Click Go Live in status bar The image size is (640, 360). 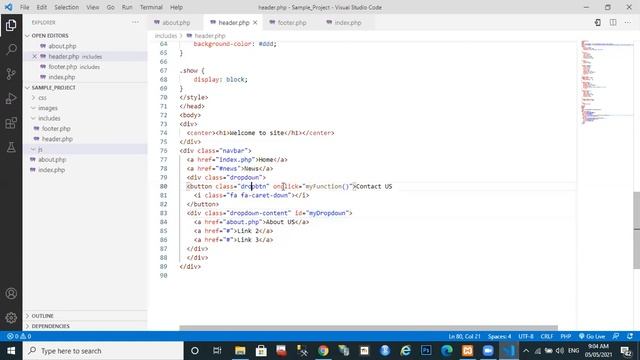[592, 336]
